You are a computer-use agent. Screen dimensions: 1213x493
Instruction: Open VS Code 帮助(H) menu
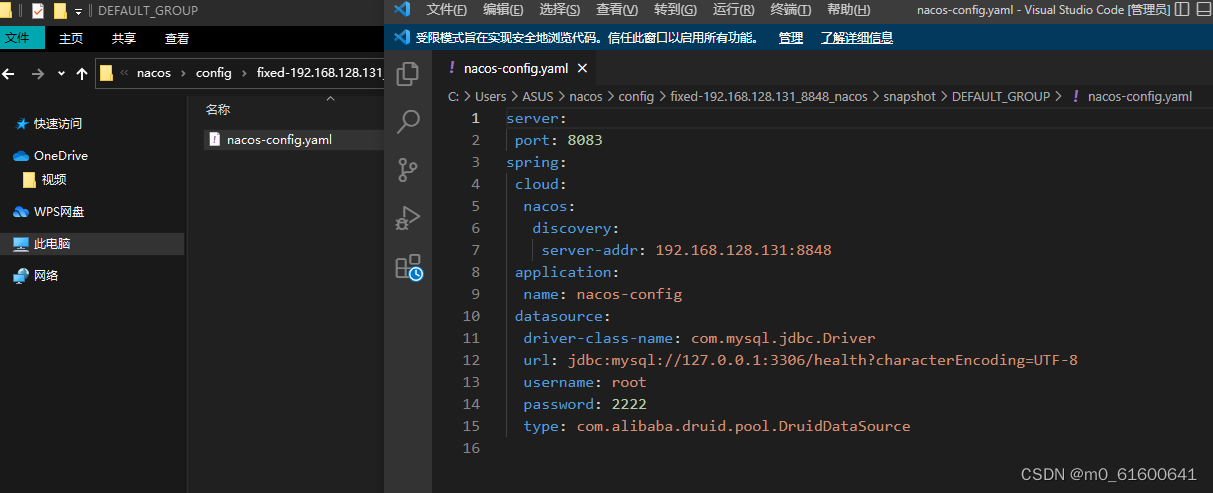pos(849,10)
